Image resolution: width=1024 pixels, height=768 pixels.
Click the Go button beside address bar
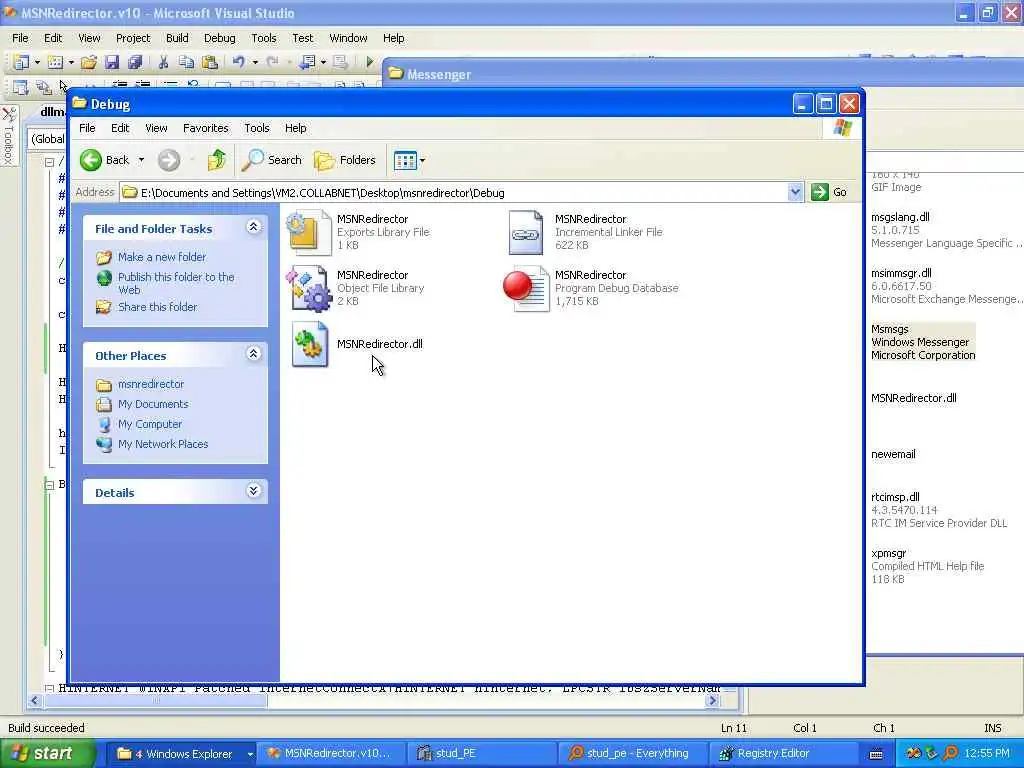[829, 192]
